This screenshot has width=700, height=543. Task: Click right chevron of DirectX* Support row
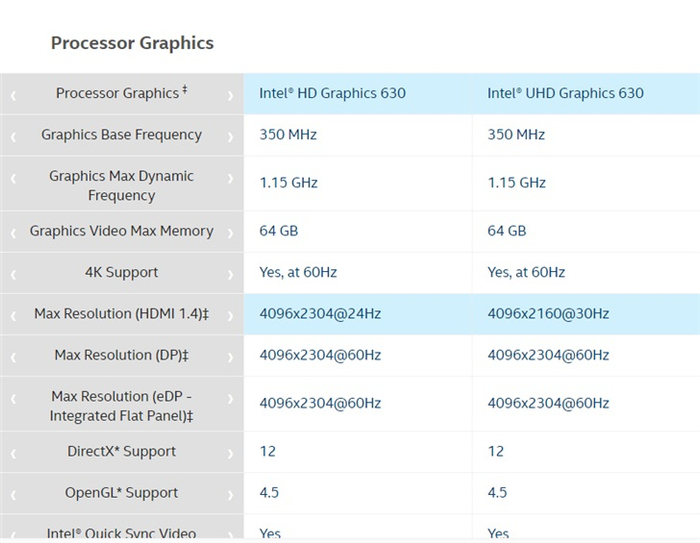click(x=230, y=452)
